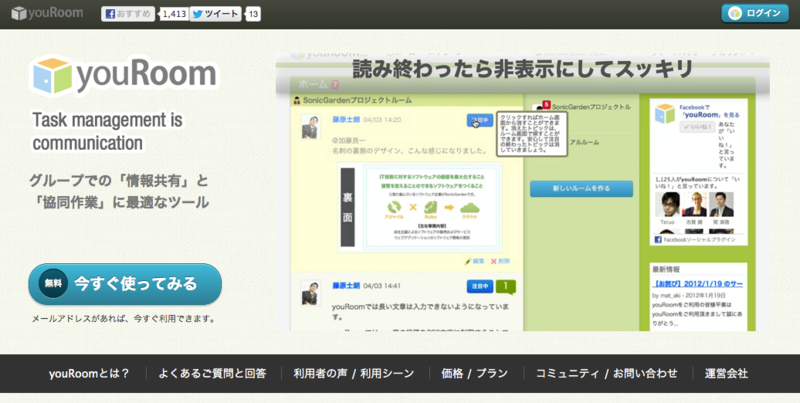Click 新しいルームを作る button in preview
The width and height of the screenshot is (800, 403).
(582, 188)
